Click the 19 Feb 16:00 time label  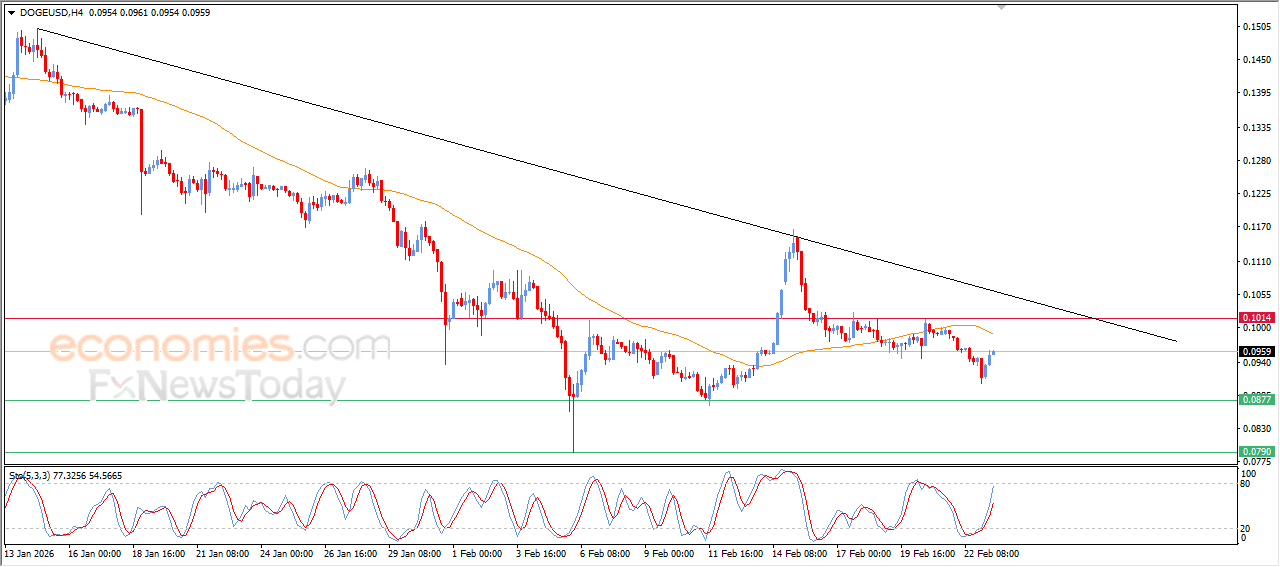click(927, 553)
